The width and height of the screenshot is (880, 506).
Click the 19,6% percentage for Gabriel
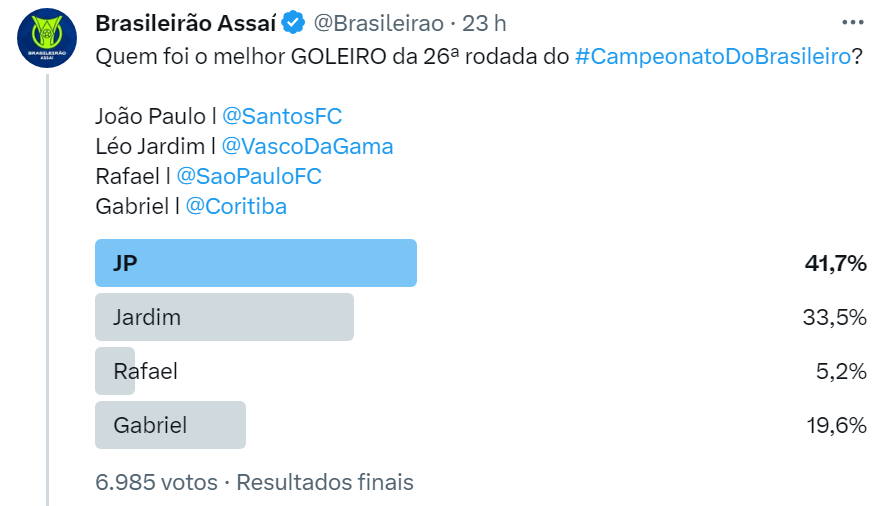[x=835, y=426]
